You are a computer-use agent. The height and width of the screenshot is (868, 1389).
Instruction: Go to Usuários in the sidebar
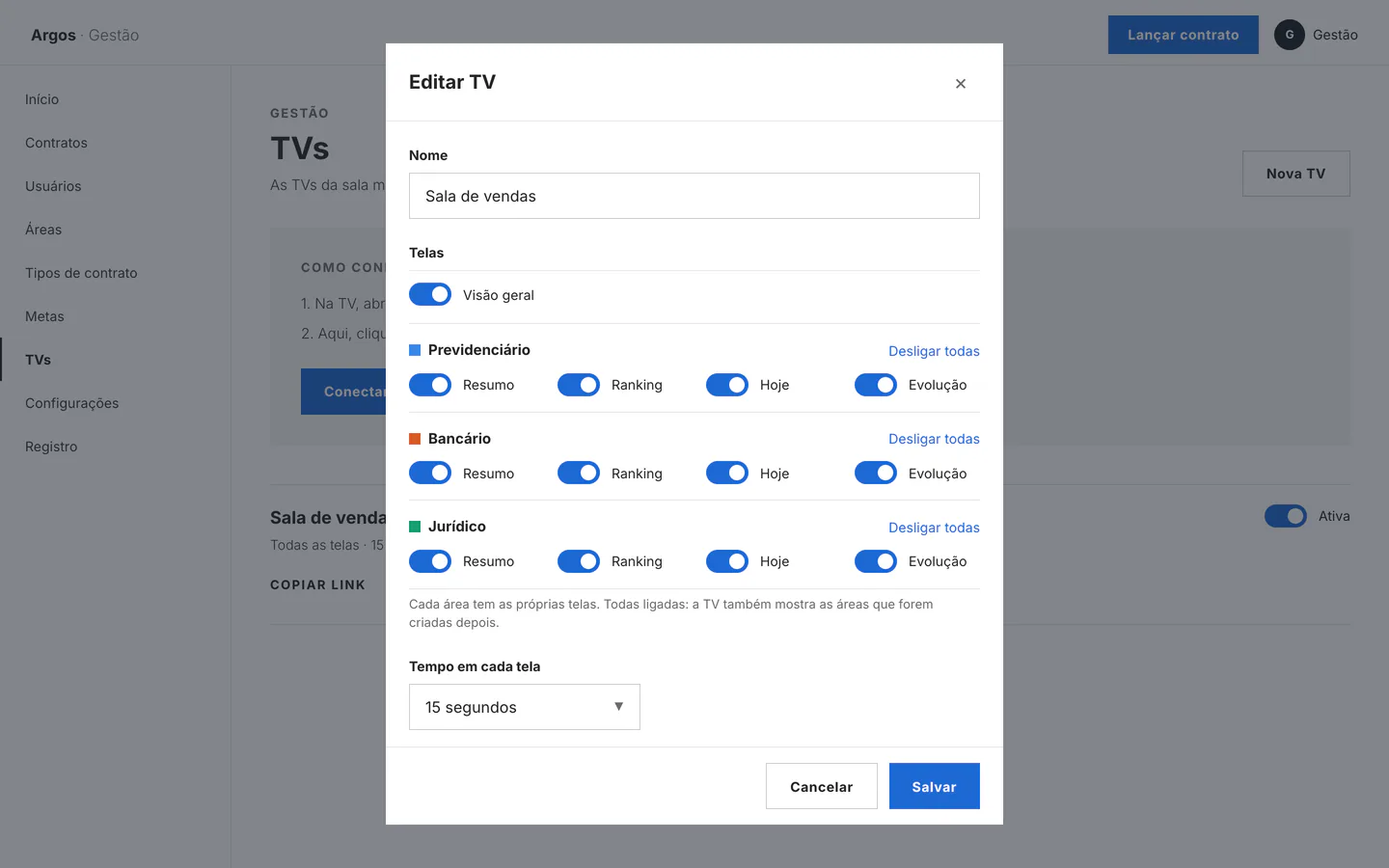click(x=53, y=186)
